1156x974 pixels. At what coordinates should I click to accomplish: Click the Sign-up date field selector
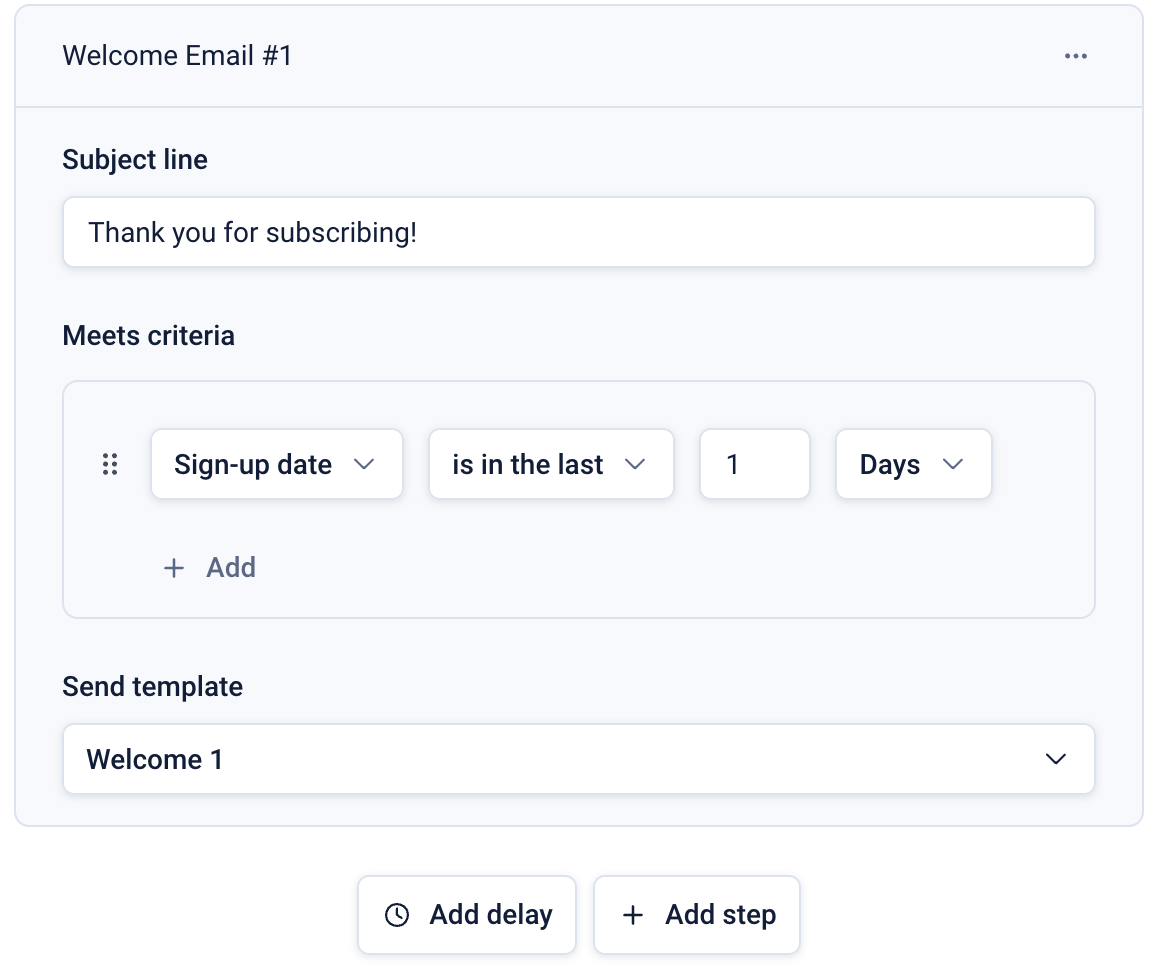click(253, 464)
